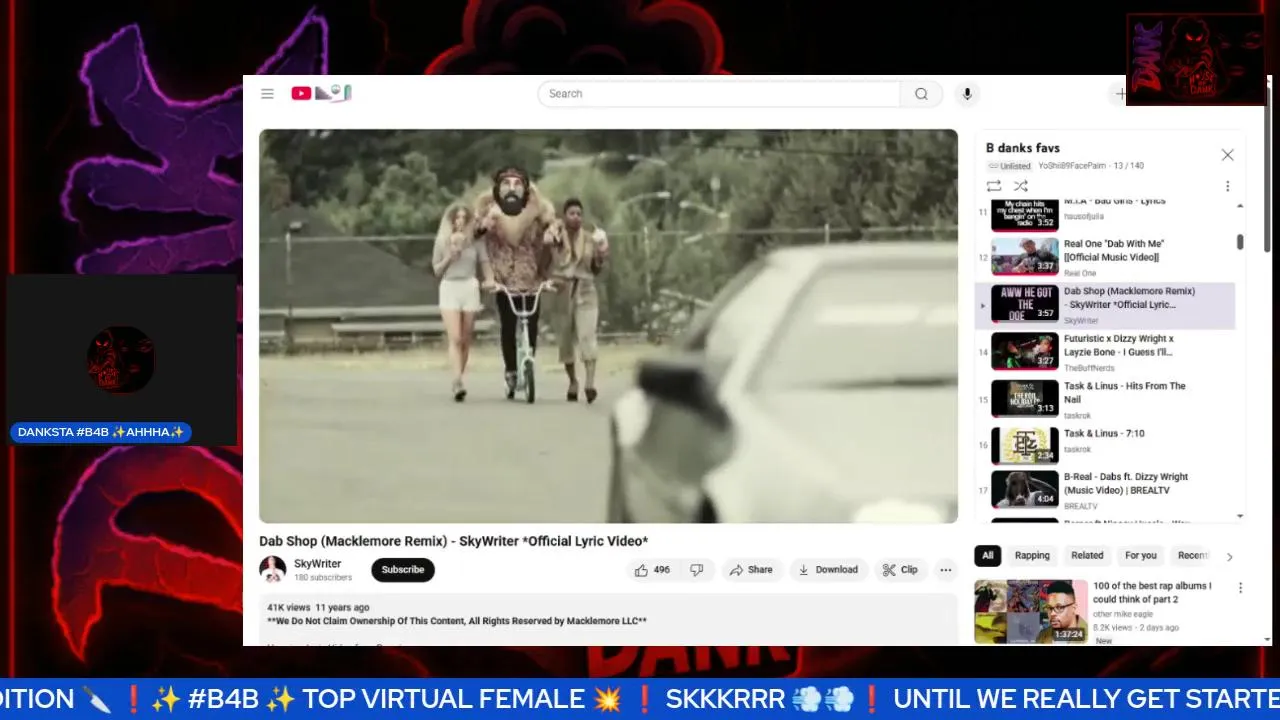Viewport: 1280px width, 720px height.
Task: Play Task & Linus - Hits From The Nail
Action: click(1105, 399)
